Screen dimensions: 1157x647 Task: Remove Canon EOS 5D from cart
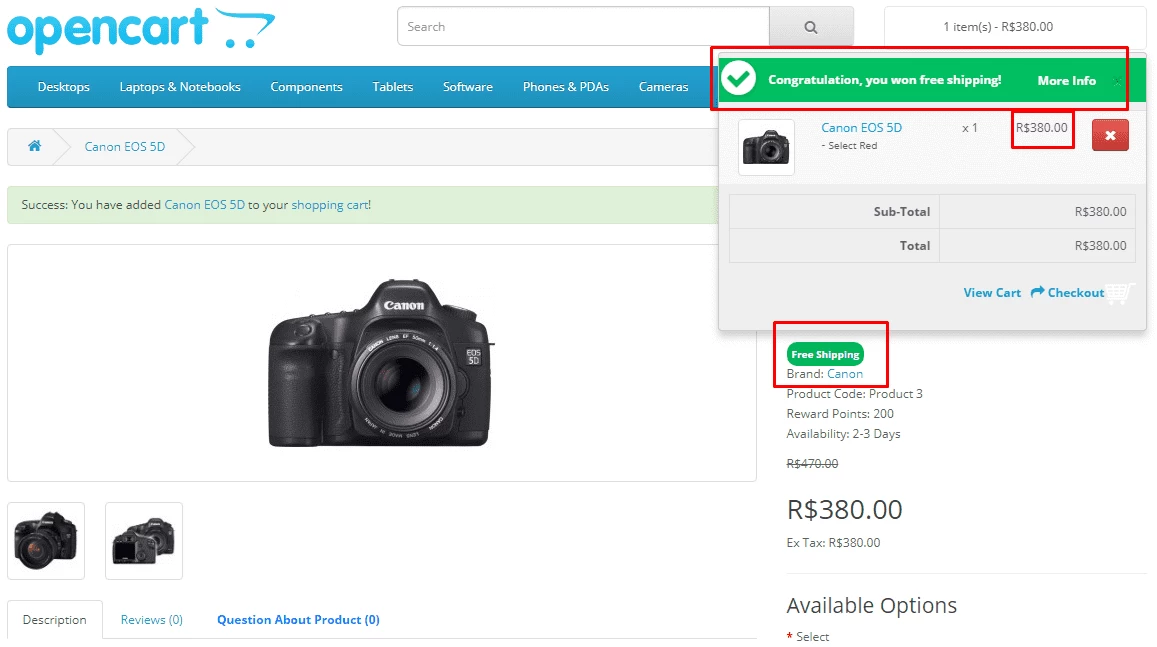(1110, 135)
